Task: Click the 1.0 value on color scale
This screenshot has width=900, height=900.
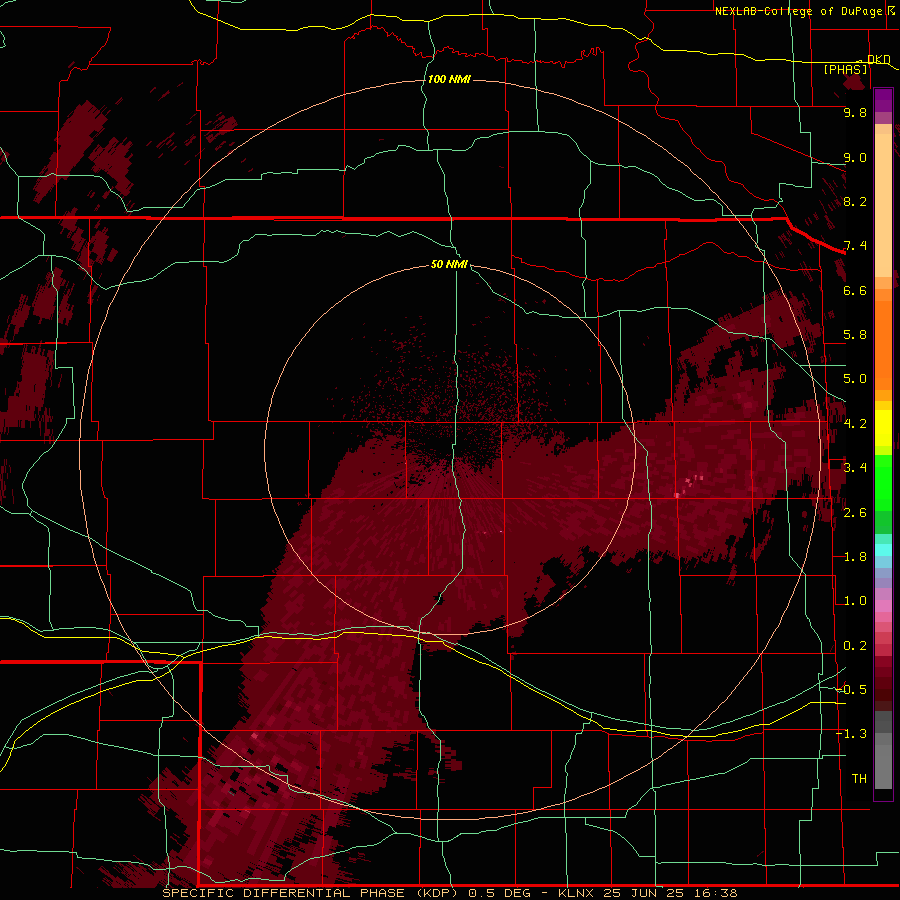Action: 855,601
